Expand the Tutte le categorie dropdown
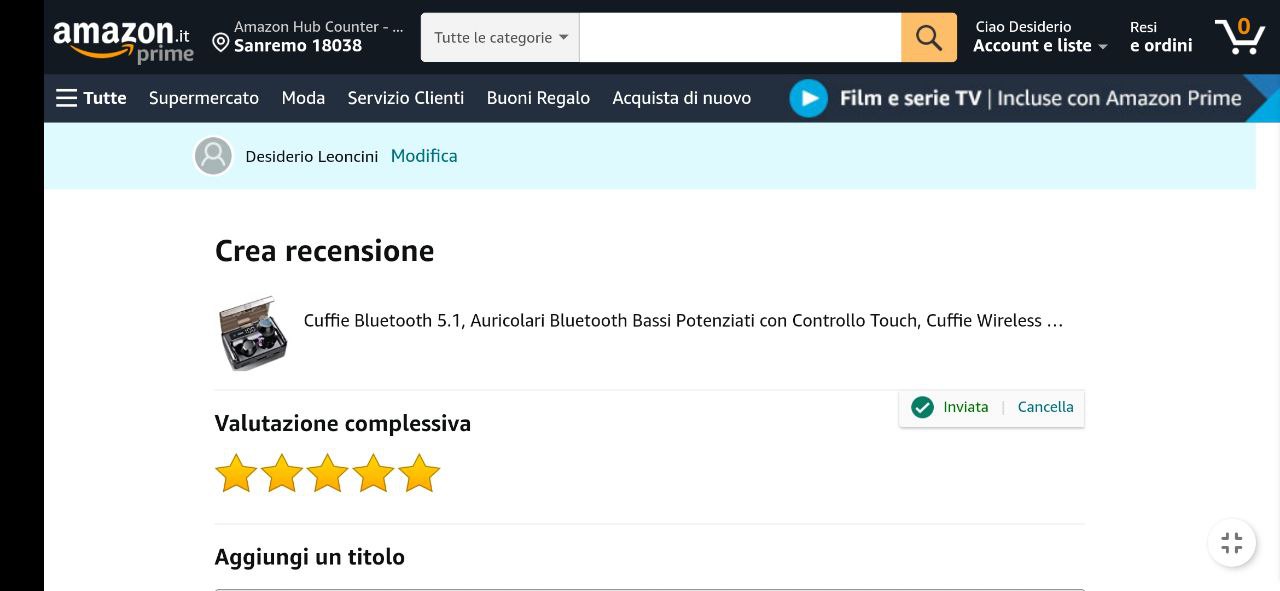 click(x=500, y=38)
